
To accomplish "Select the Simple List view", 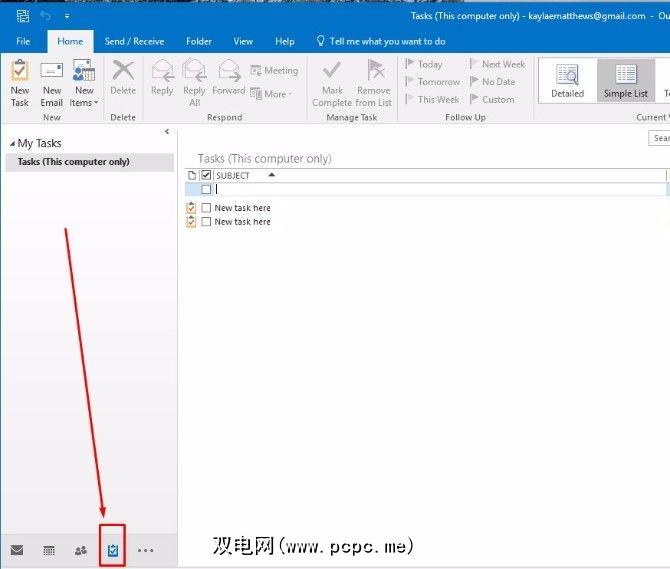I will tap(626, 81).
